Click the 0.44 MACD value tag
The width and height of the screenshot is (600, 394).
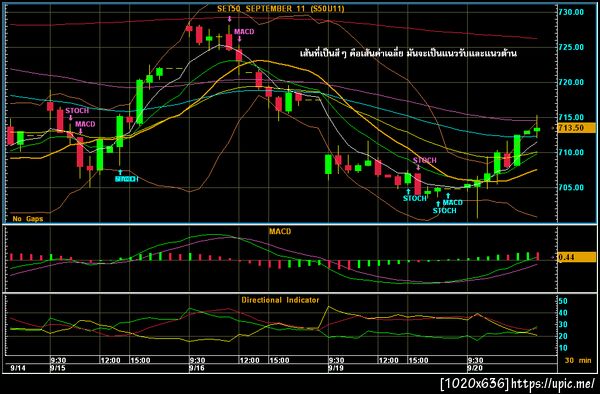coord(577,257)
